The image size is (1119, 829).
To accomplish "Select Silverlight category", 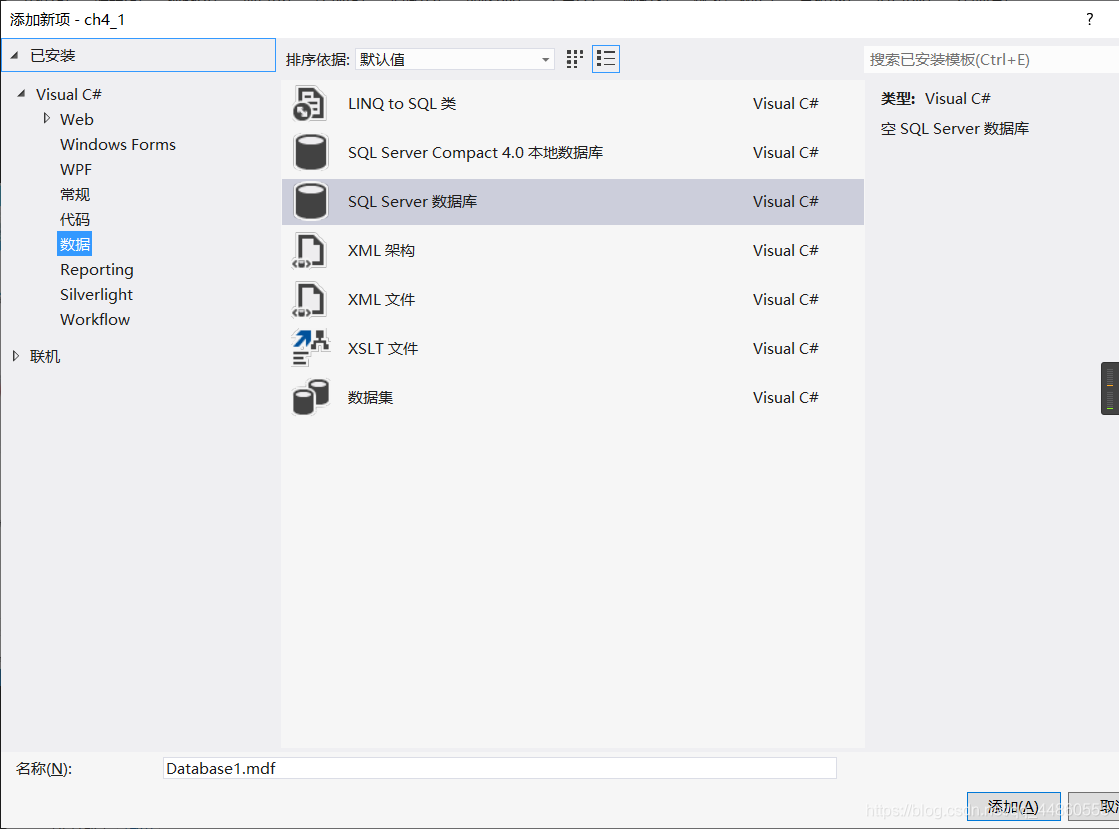I will 96,295.
